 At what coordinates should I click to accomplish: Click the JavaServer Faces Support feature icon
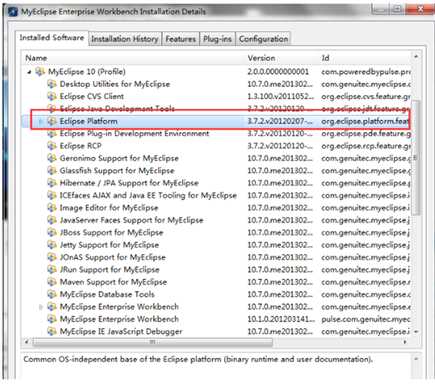point(52,220)
